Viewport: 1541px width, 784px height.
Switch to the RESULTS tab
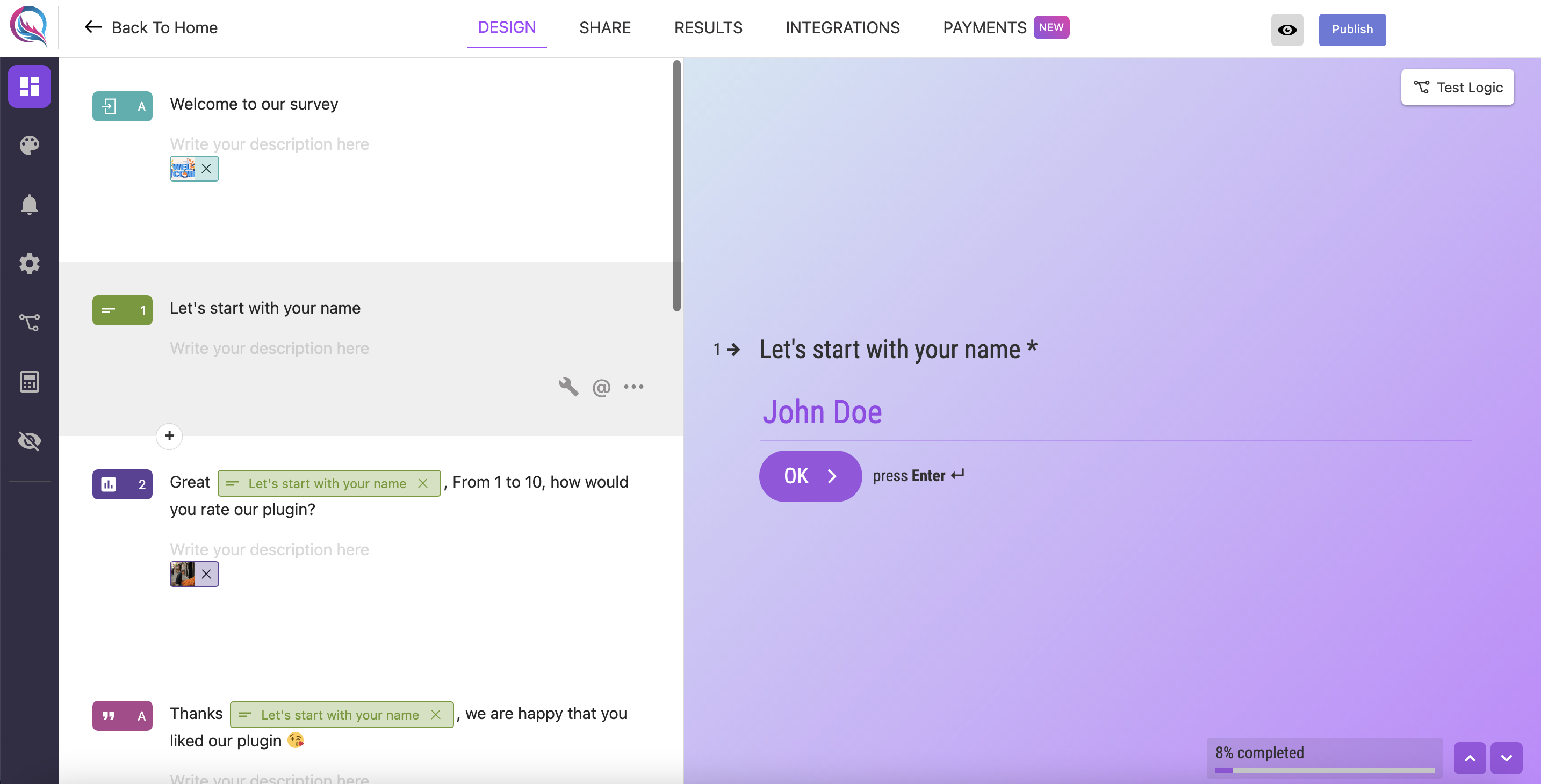click(708, 28)
